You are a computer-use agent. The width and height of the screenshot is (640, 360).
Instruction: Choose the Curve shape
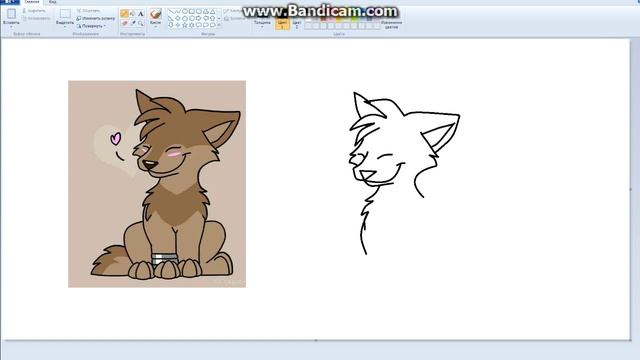[x=177, y=11]
